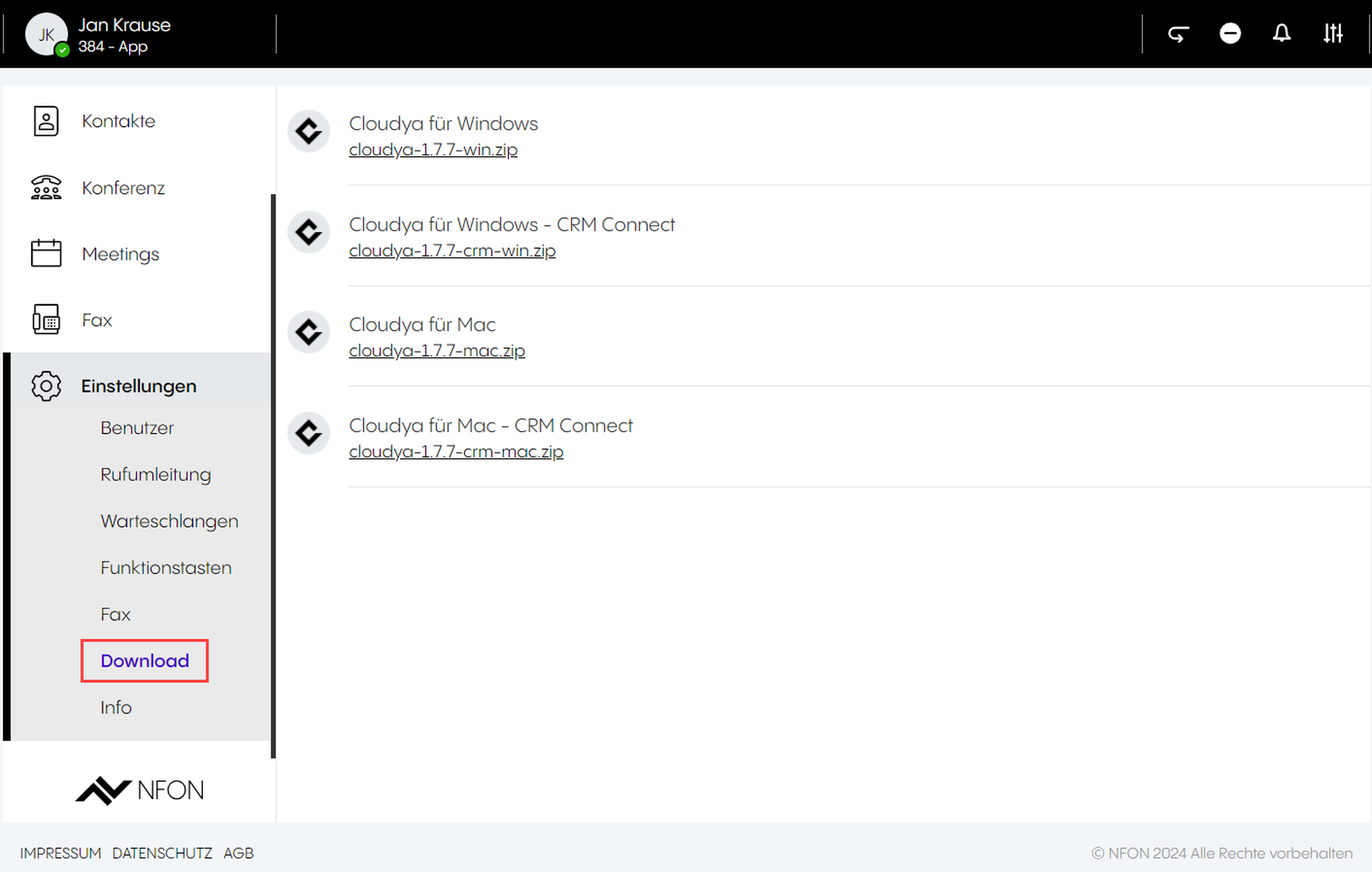Click the Cloudya für Mac logo icon

[309, 332]
